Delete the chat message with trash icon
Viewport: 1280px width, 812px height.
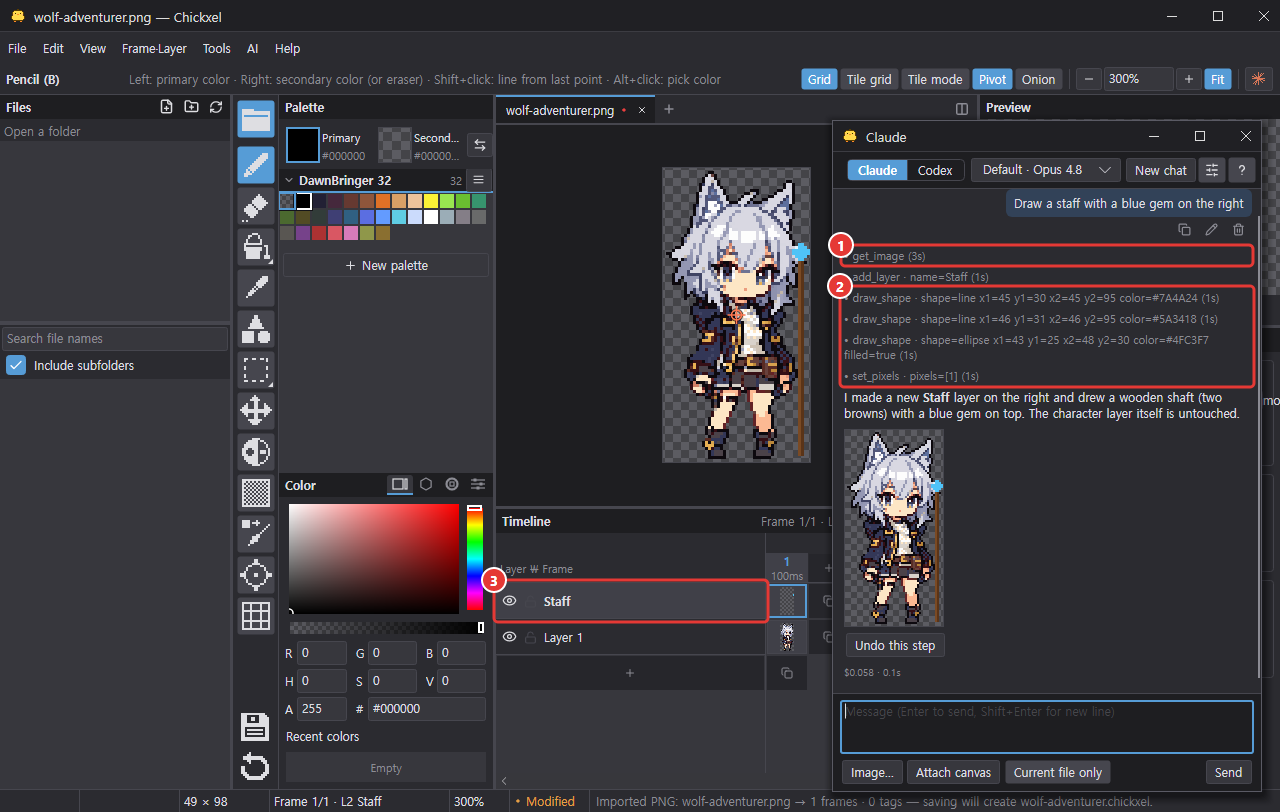(1238, 230)
